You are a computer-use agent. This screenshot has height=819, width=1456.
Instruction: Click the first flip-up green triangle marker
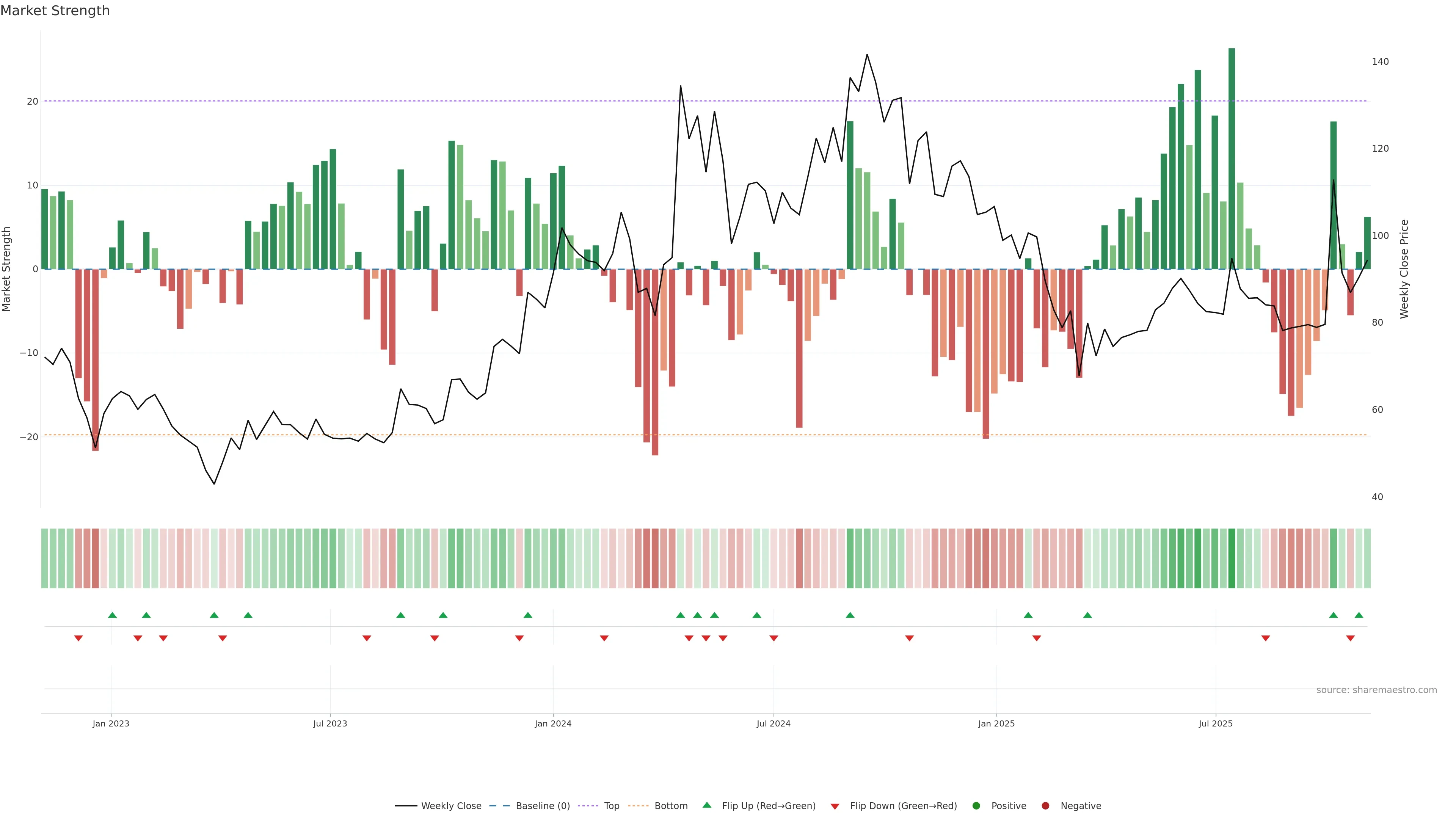pyautogui.click(x=113, y=615)
